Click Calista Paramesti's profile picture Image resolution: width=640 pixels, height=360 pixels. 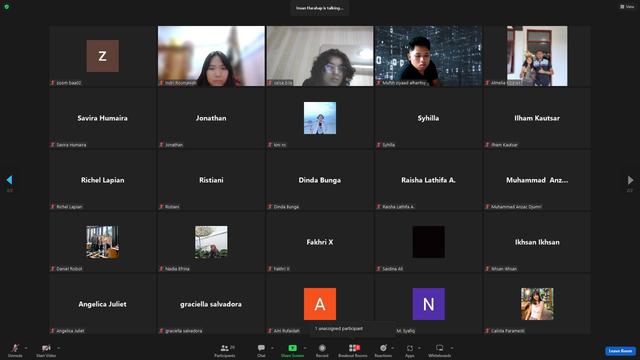[x=537, y=304]
